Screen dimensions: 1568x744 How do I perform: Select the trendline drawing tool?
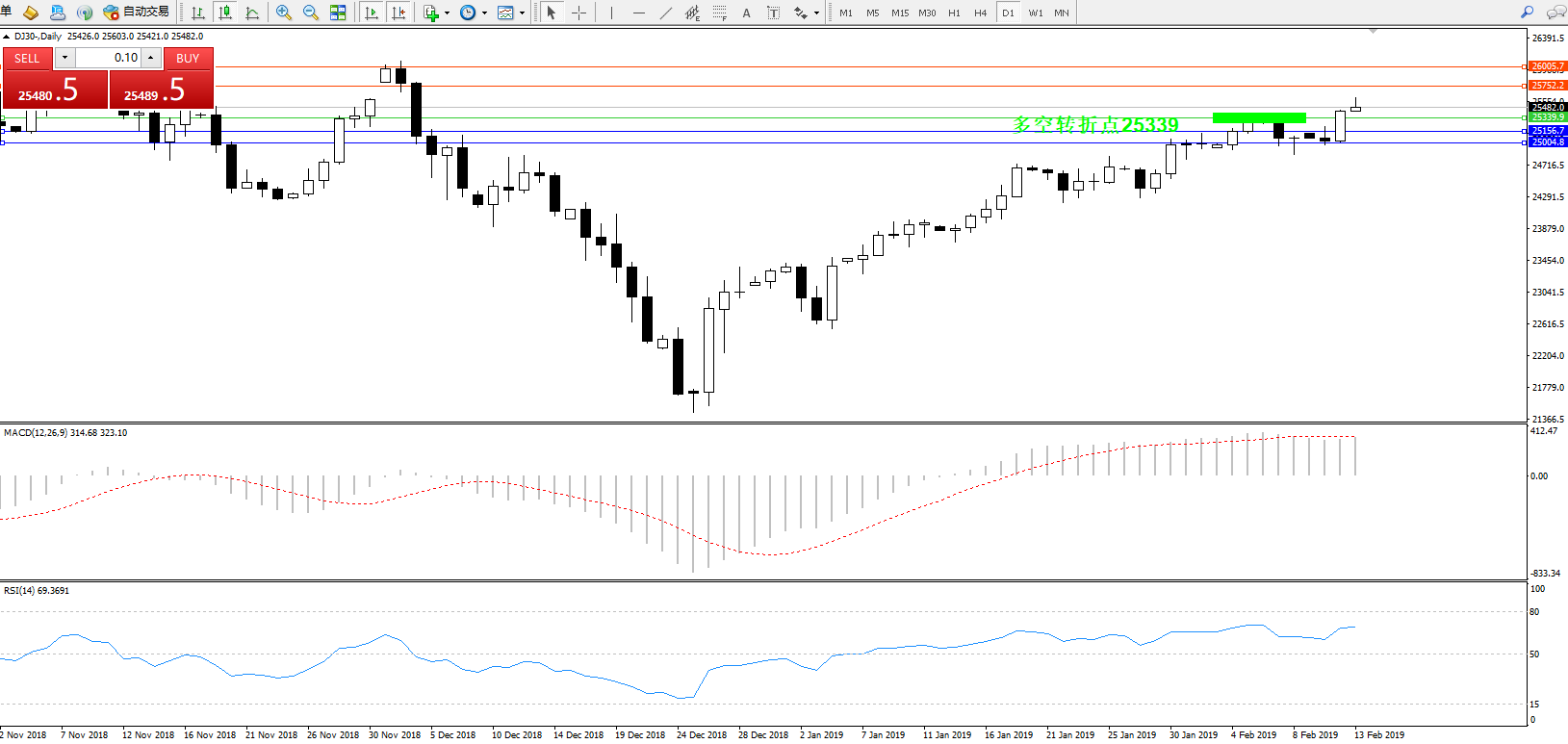[666, 13]
